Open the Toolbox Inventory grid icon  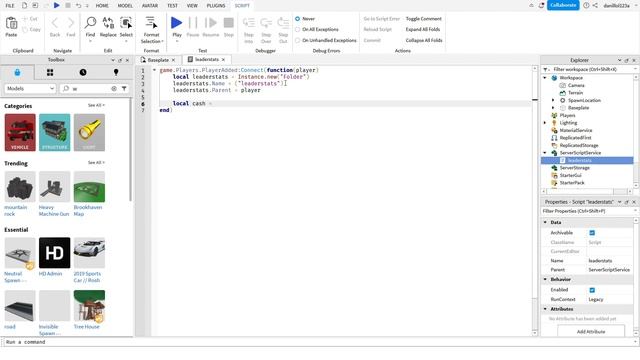pos(50,73)
